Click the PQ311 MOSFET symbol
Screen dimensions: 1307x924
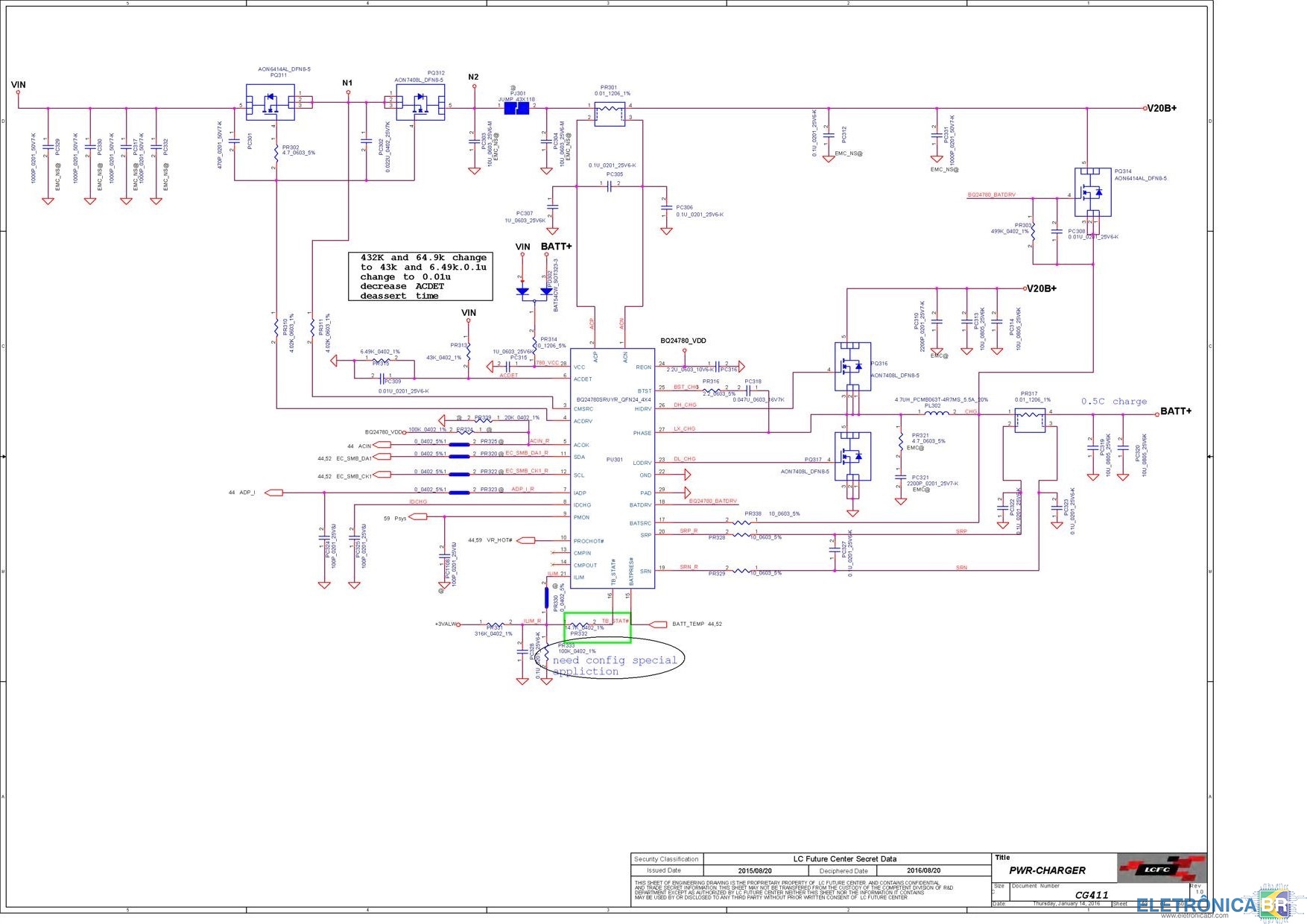click(270, 103)
